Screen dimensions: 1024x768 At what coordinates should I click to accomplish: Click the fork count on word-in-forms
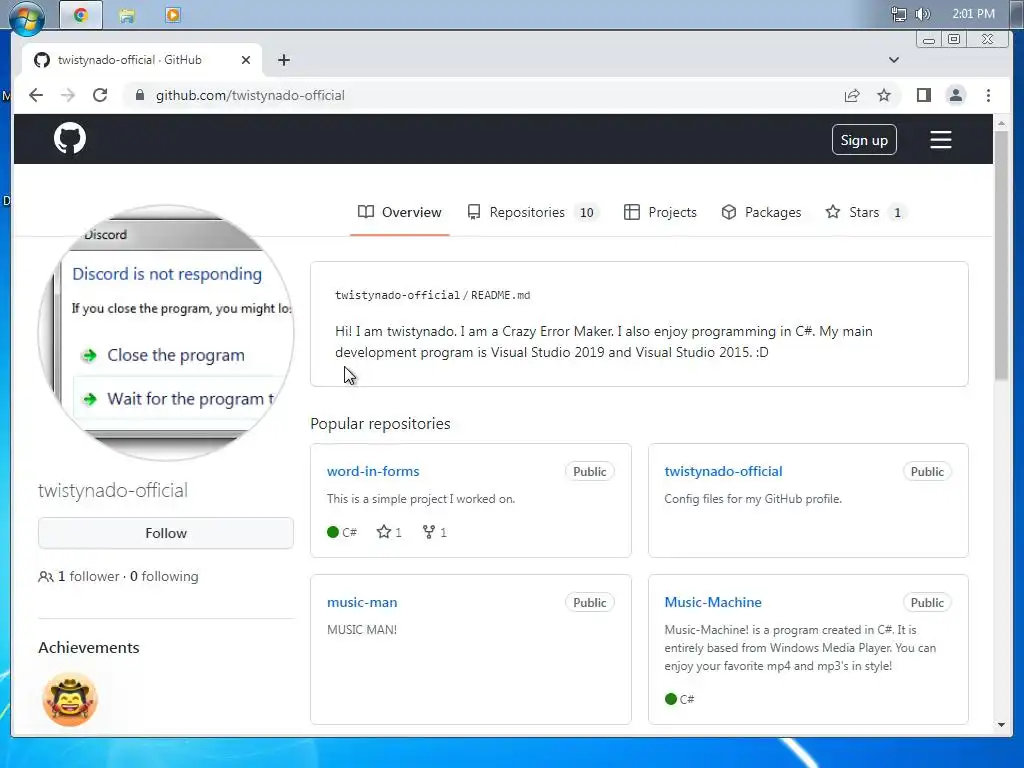click(435, 532)
